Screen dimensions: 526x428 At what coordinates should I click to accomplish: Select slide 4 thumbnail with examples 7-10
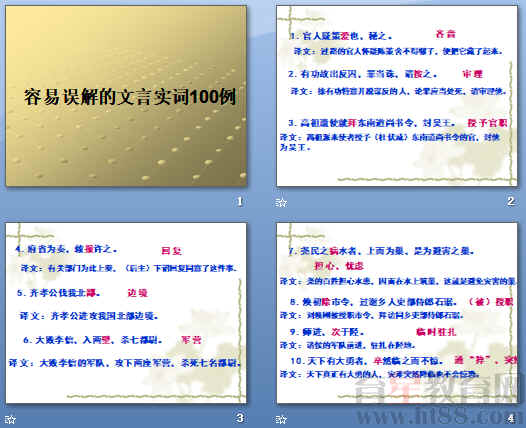click(x=397, y=313)
